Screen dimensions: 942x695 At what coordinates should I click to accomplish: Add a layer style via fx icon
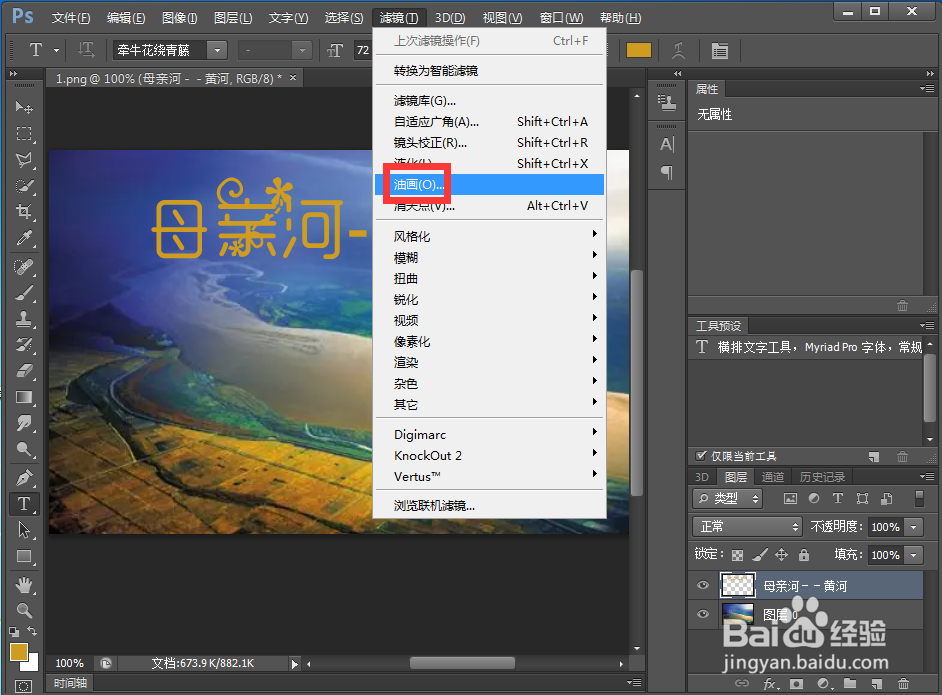click(771, 684)
